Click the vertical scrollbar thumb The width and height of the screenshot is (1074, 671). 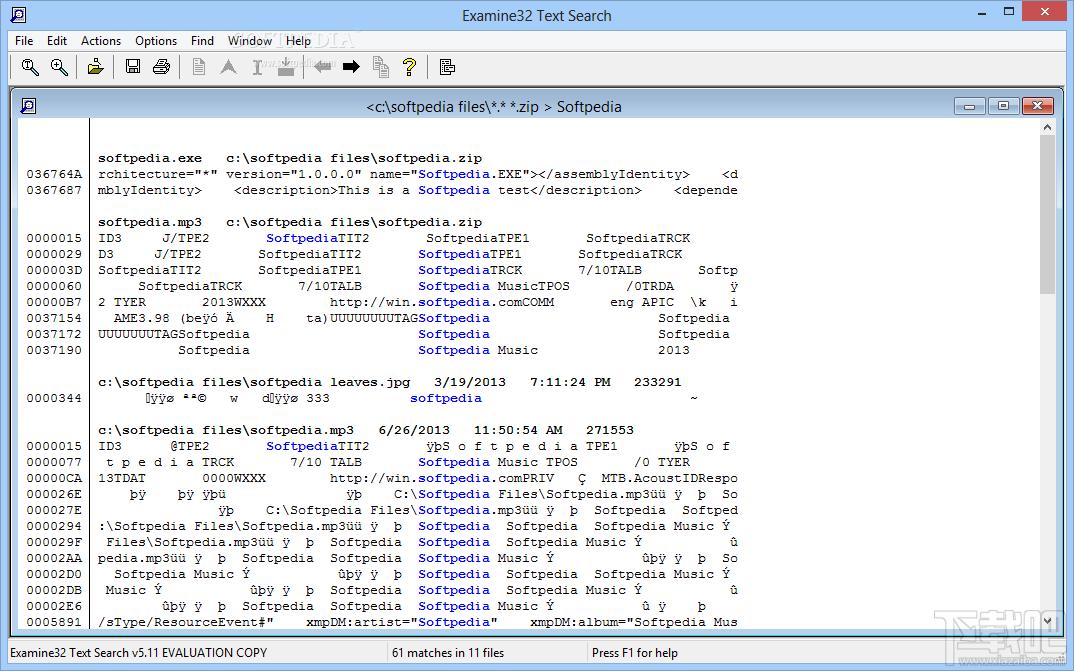pos(1047,214)
